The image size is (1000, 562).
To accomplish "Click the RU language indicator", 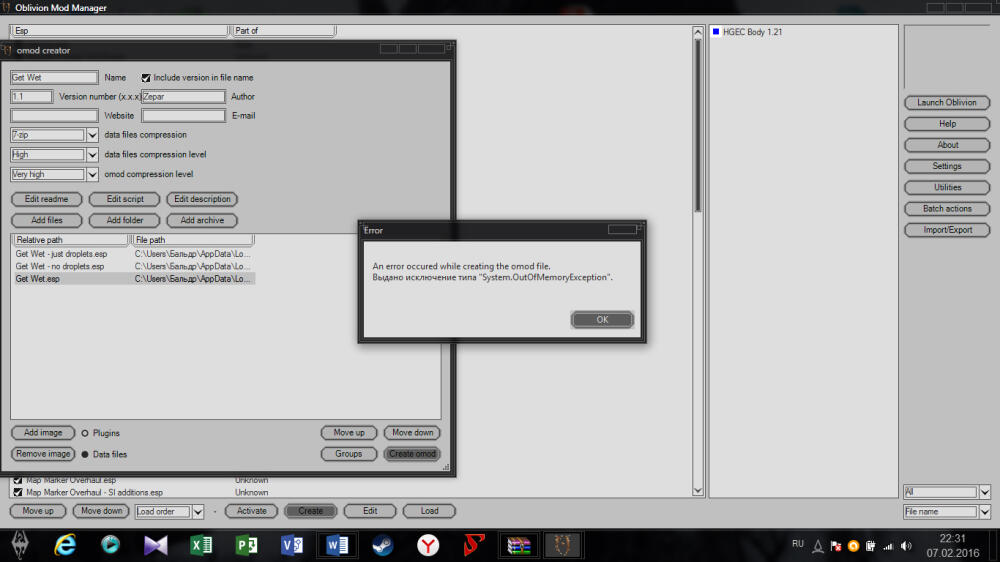I will click(x=798, y=544).
